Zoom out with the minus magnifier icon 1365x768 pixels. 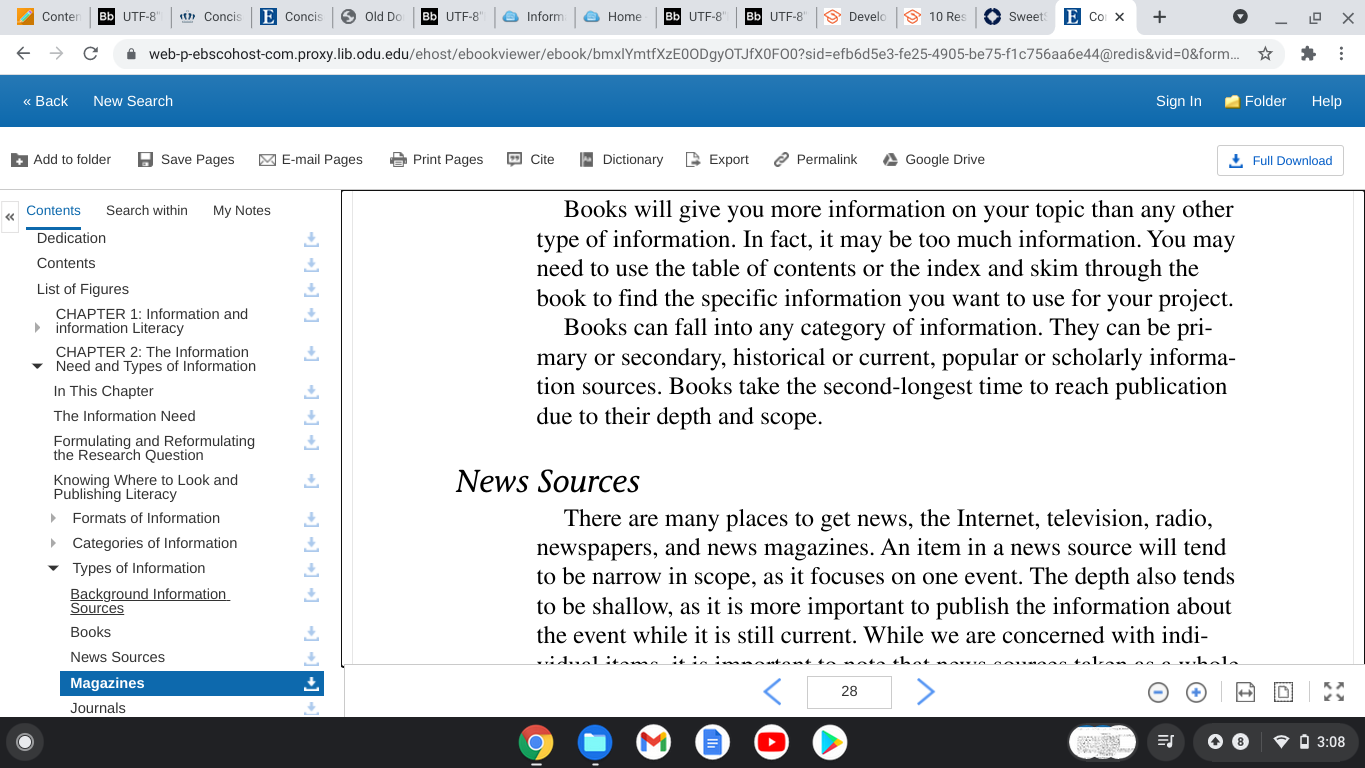(x=1158, y=692)
